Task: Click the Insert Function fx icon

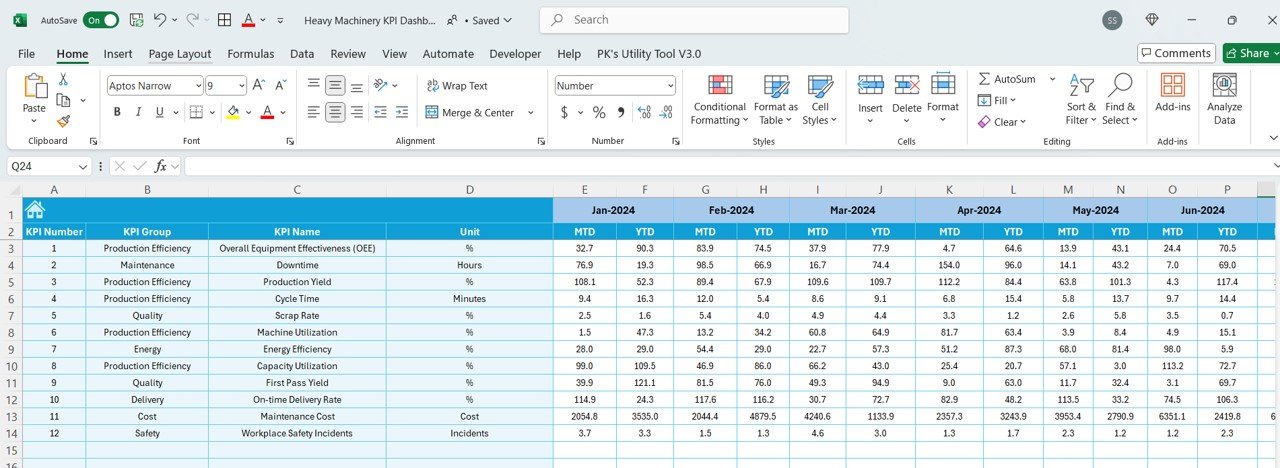Action: (x=160, y=166)
